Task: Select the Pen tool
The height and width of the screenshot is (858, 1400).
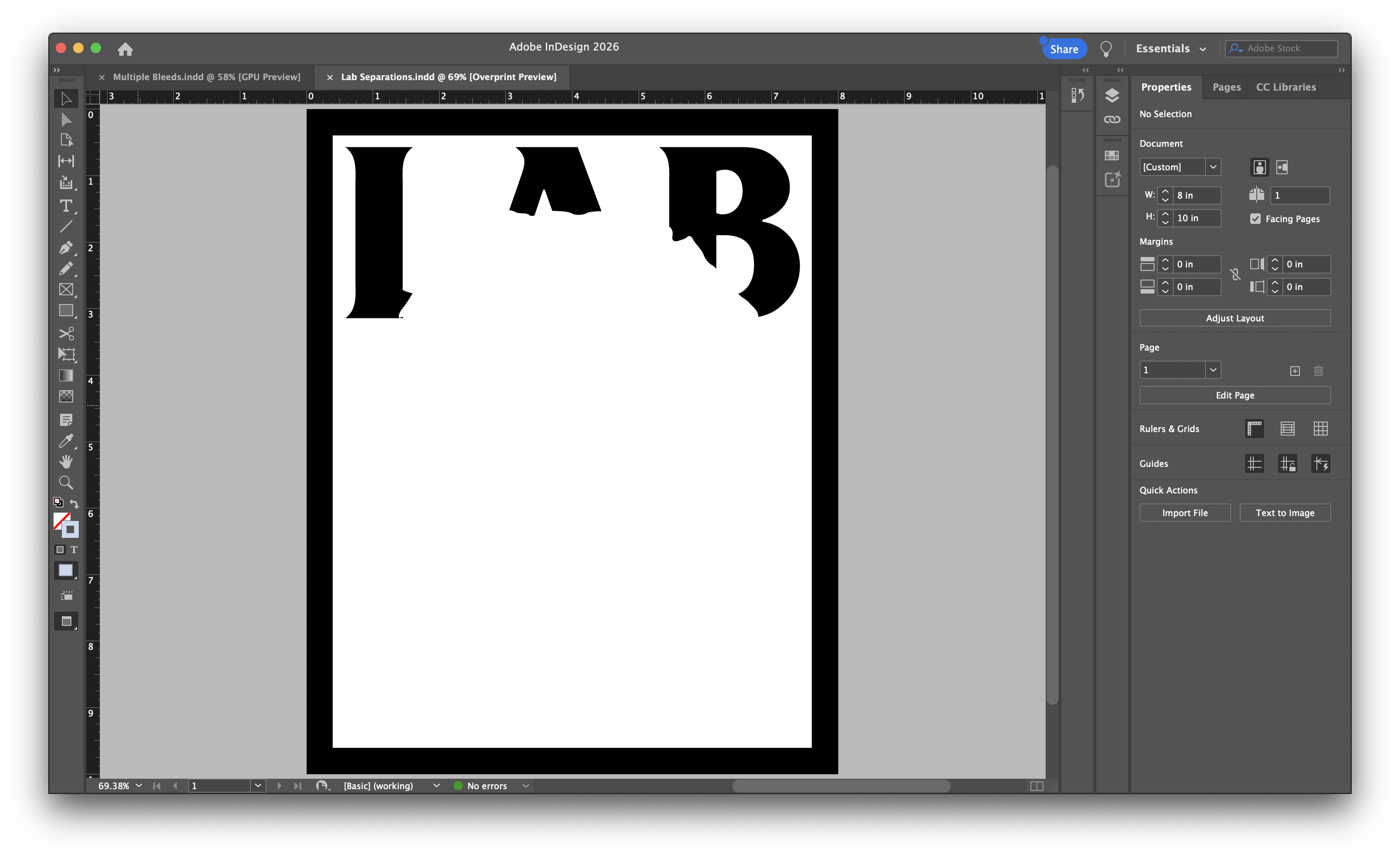Action: 66,248
